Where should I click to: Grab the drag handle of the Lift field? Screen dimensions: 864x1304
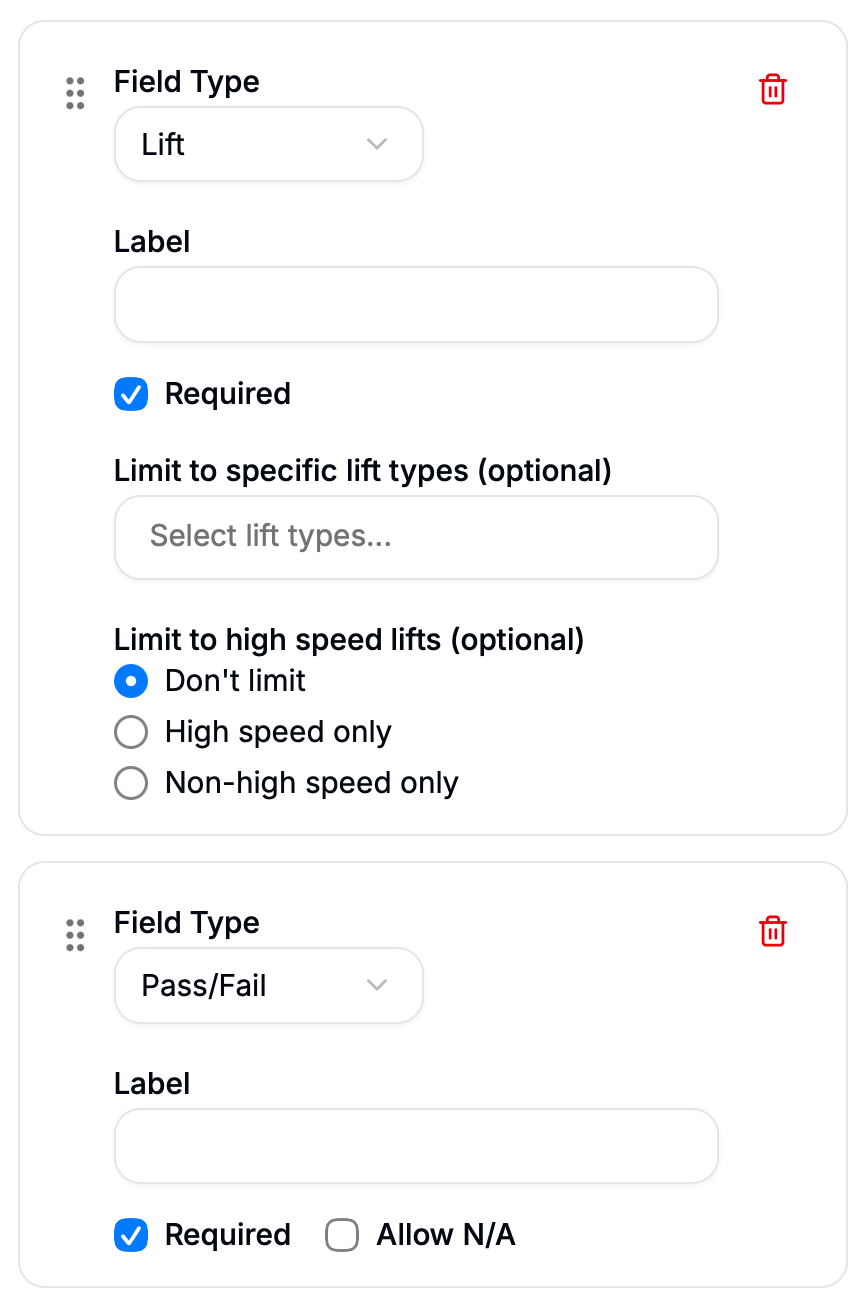[x=75, y=93]
